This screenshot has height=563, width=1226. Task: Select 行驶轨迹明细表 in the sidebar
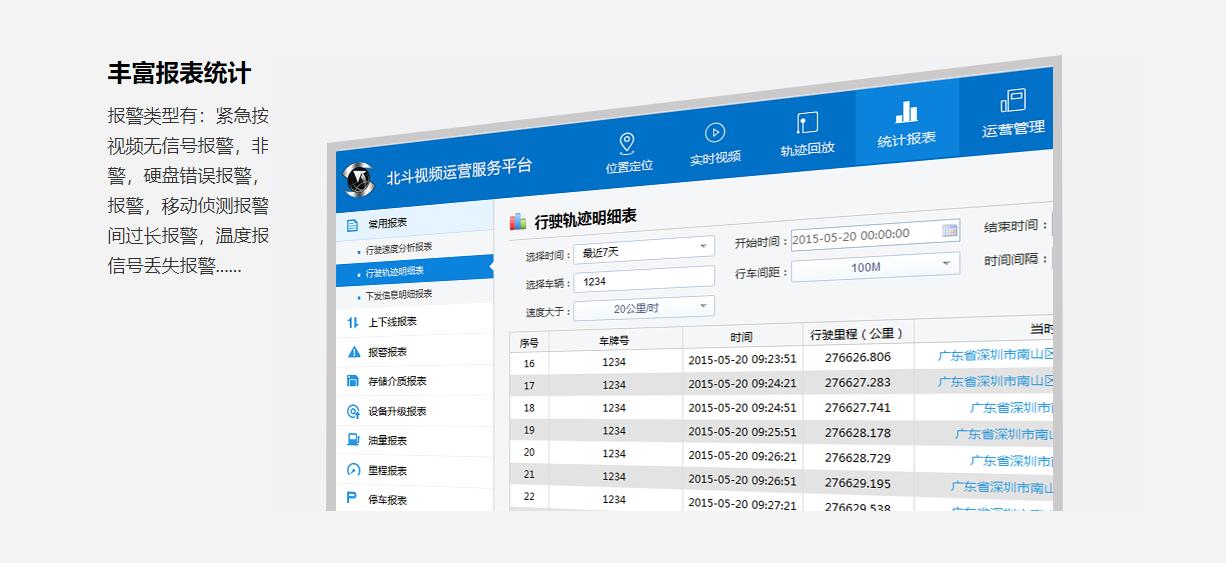point(395,271)
